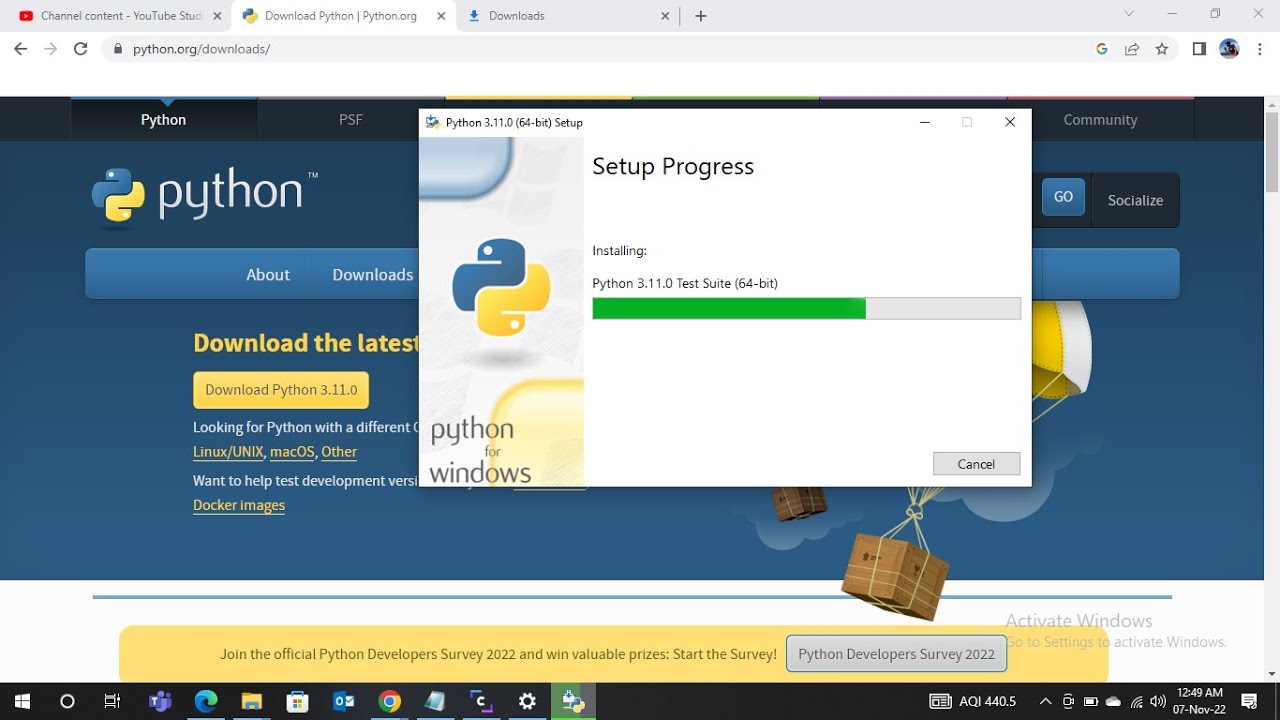The width and height of the screenshot is (1280, 720).
Task: Open Microsoft Store from taskbar
Action: click(x=298, y=701)
